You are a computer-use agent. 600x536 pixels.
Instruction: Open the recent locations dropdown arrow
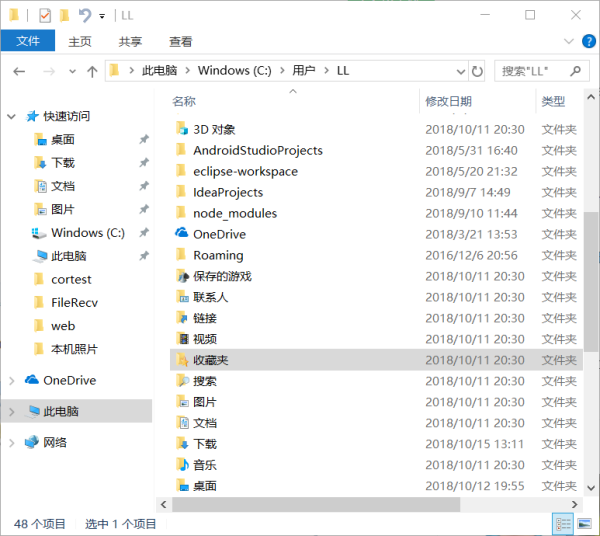pos(72,71)
